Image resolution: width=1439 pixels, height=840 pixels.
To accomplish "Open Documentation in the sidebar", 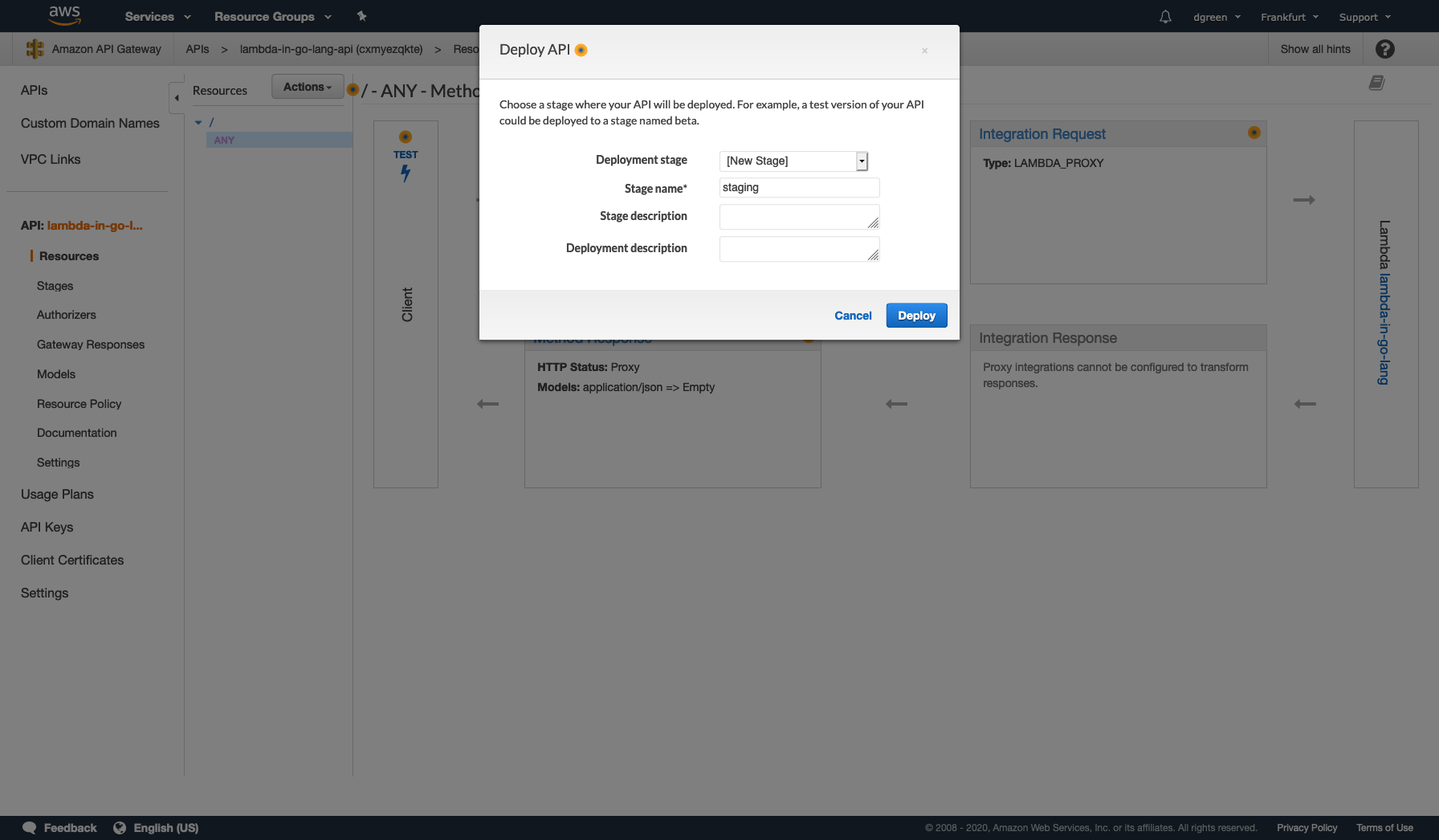I will coord(76,433).
